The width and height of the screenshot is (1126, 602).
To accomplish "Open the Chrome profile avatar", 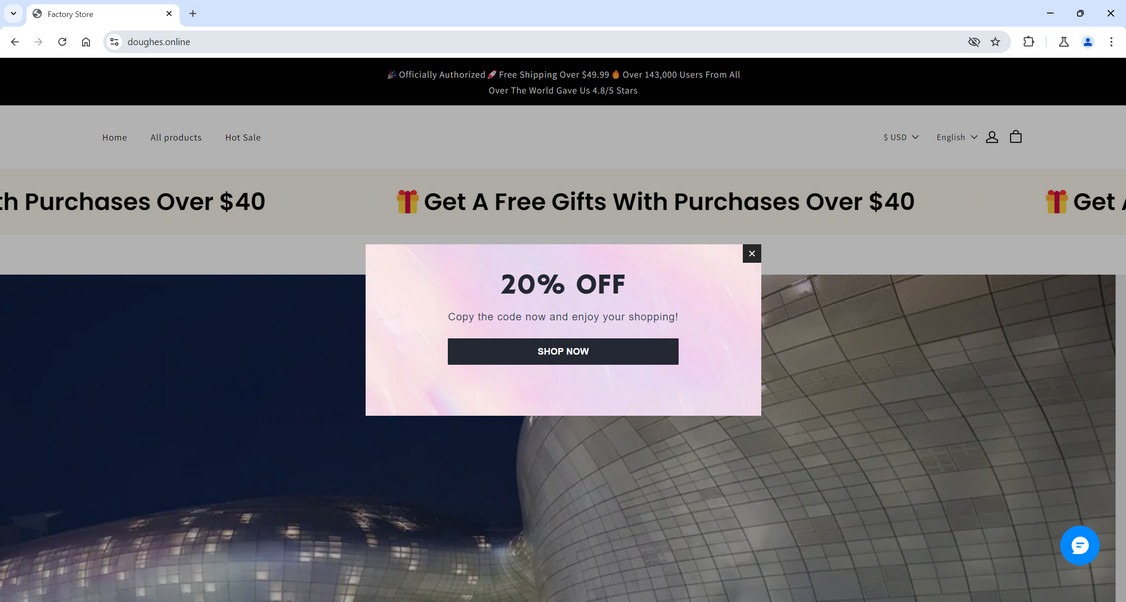I will [1087, 42].
